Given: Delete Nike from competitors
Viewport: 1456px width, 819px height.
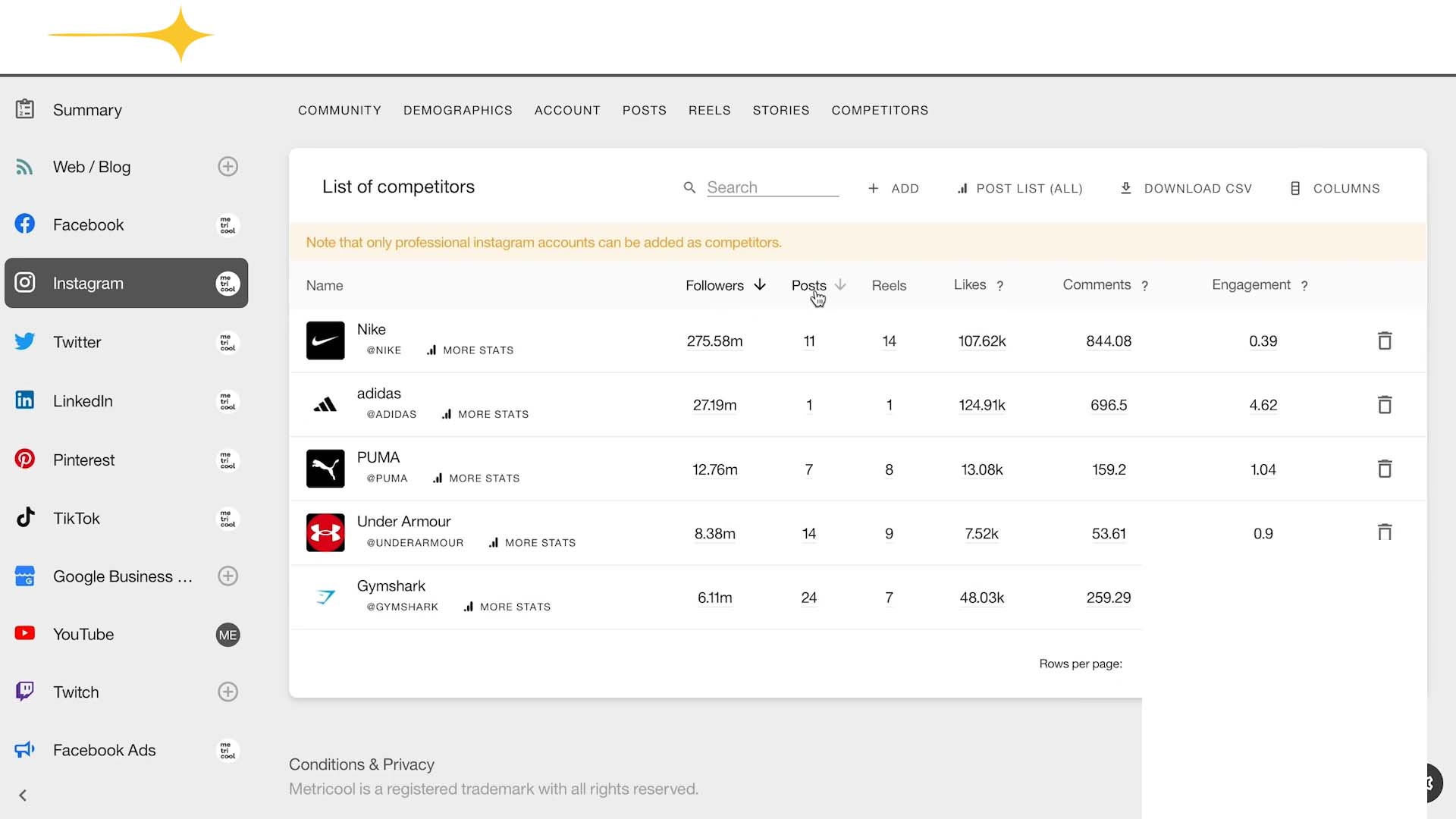Looking at the screenshot, I should pos(1385,341).
